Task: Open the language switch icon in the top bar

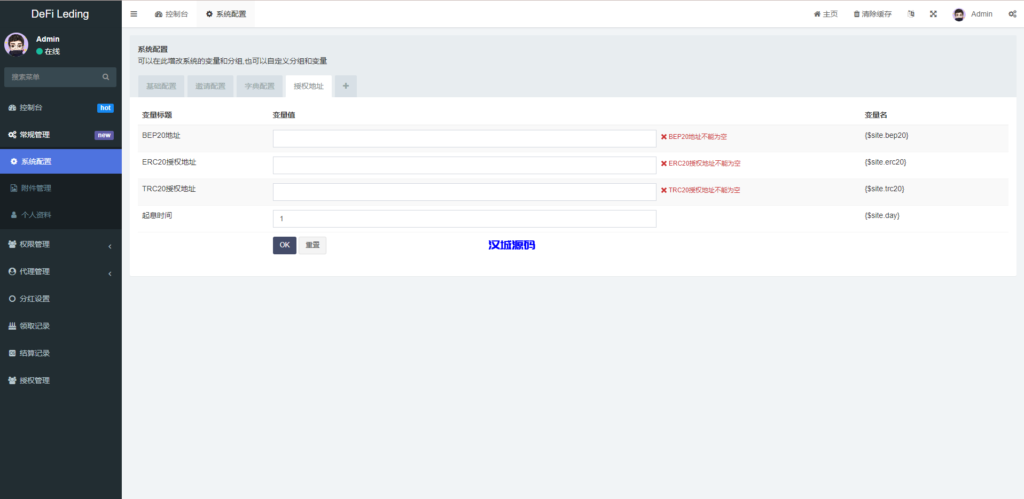Action: (x=911, y=14)
